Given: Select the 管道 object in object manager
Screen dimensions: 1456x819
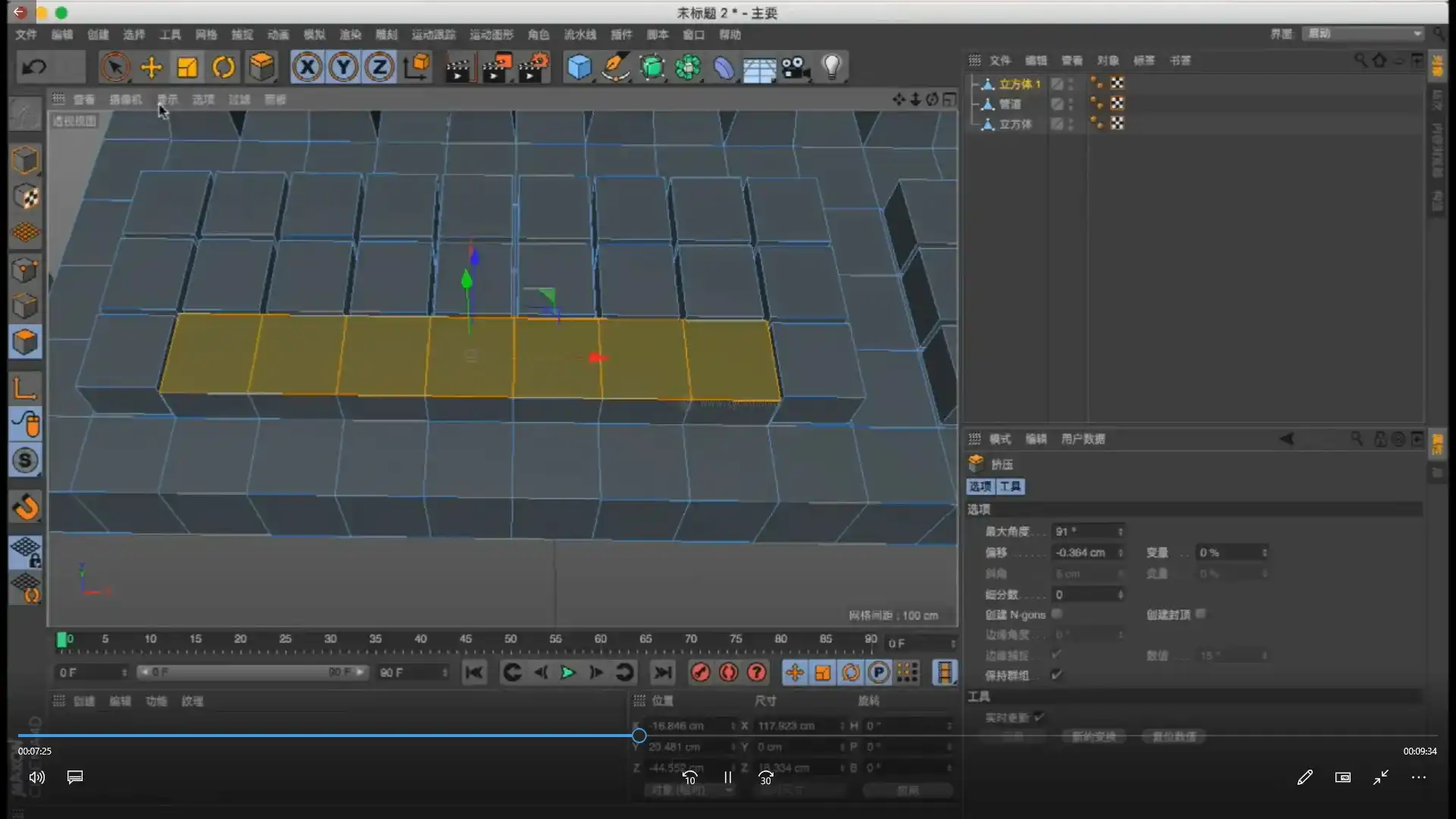Looking at the screenshot, I should [x=1009, y=105].
